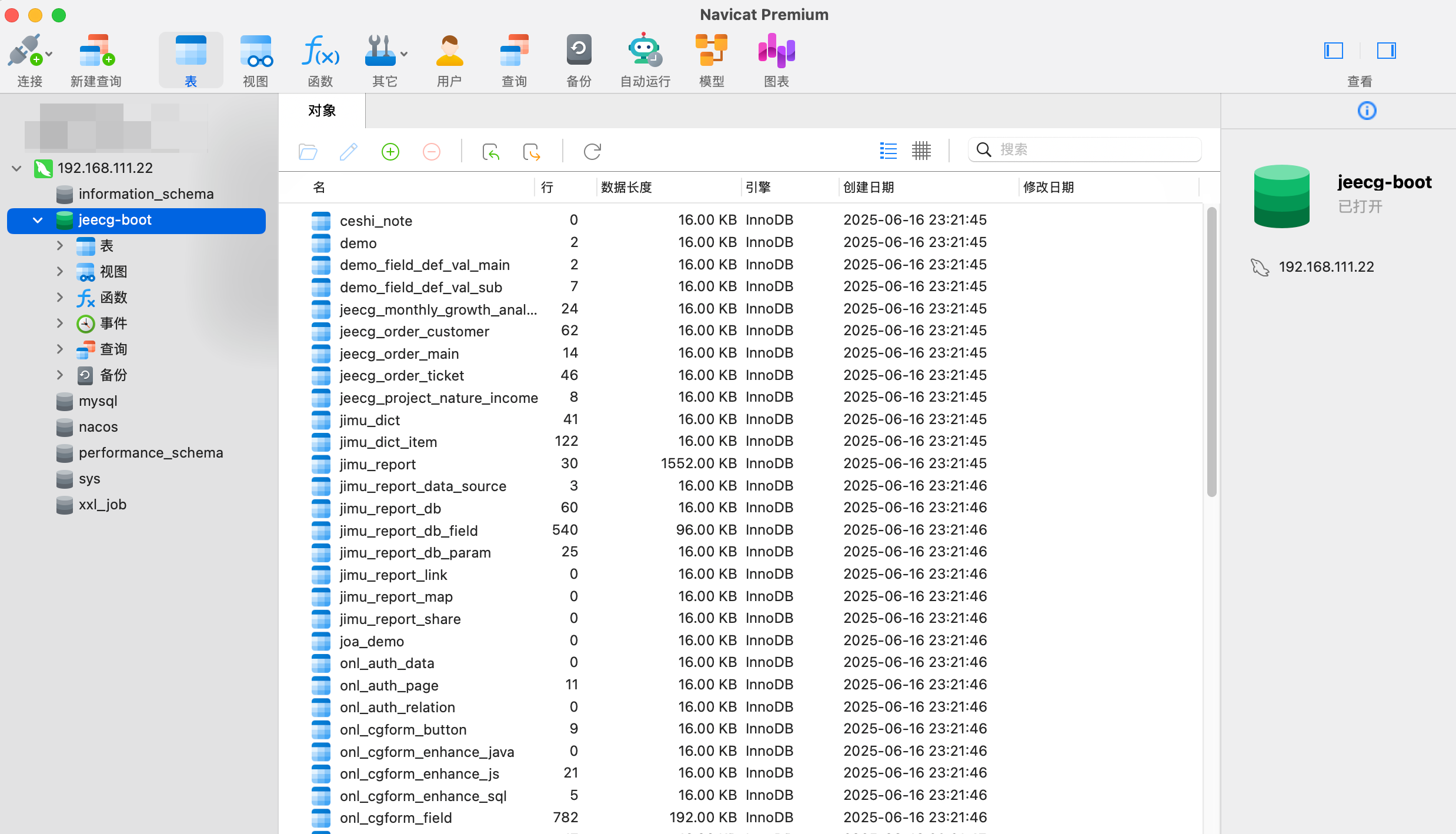Open the Model toolbar icon

coord(711,52)
